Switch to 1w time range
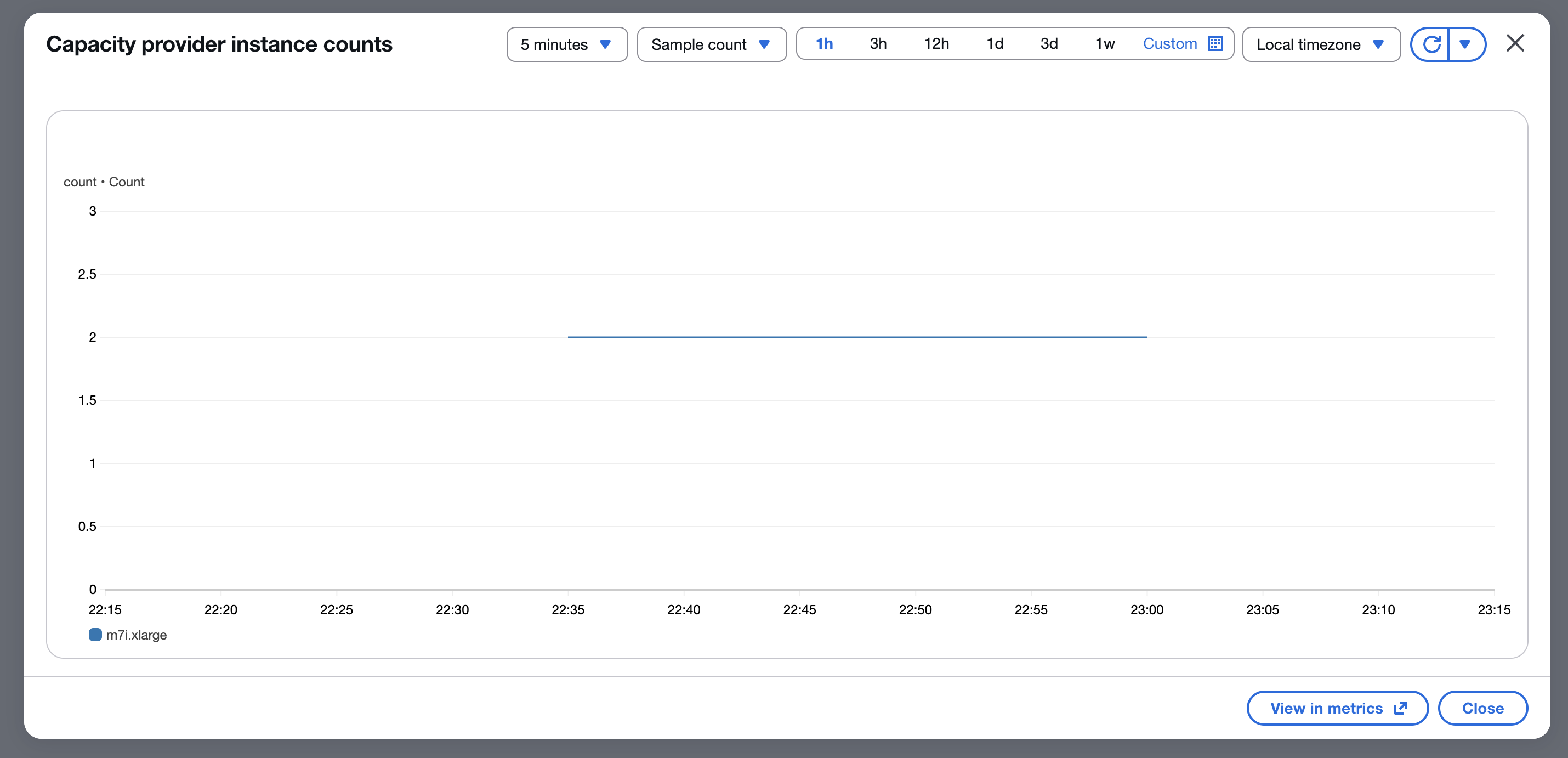Image resolution: width=1568 pixels, height=758 pixels. tap(1105, 44)
